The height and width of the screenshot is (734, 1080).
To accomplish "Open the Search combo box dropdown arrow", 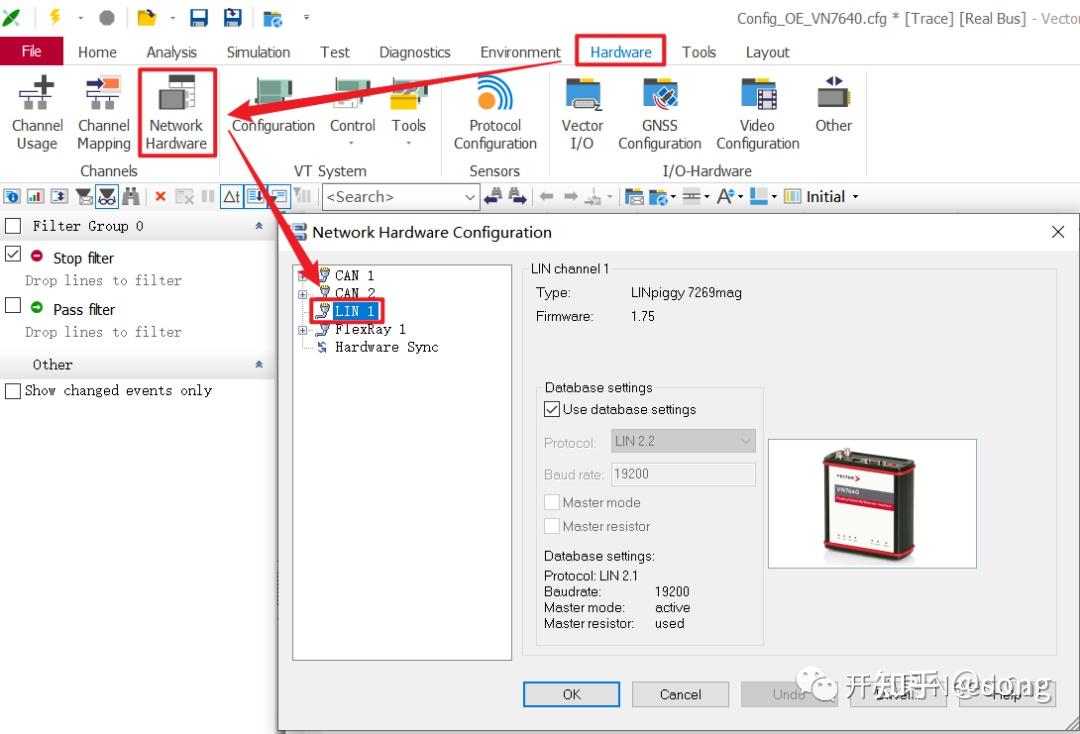I will (470, 198).
